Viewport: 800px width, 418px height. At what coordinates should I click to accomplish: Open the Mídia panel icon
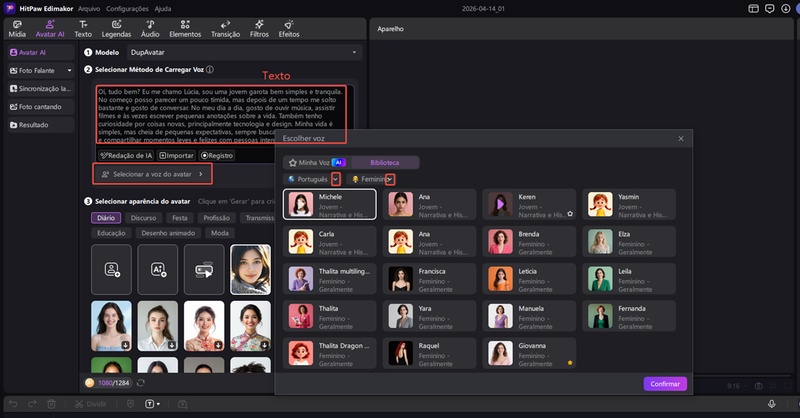[17, 26]
